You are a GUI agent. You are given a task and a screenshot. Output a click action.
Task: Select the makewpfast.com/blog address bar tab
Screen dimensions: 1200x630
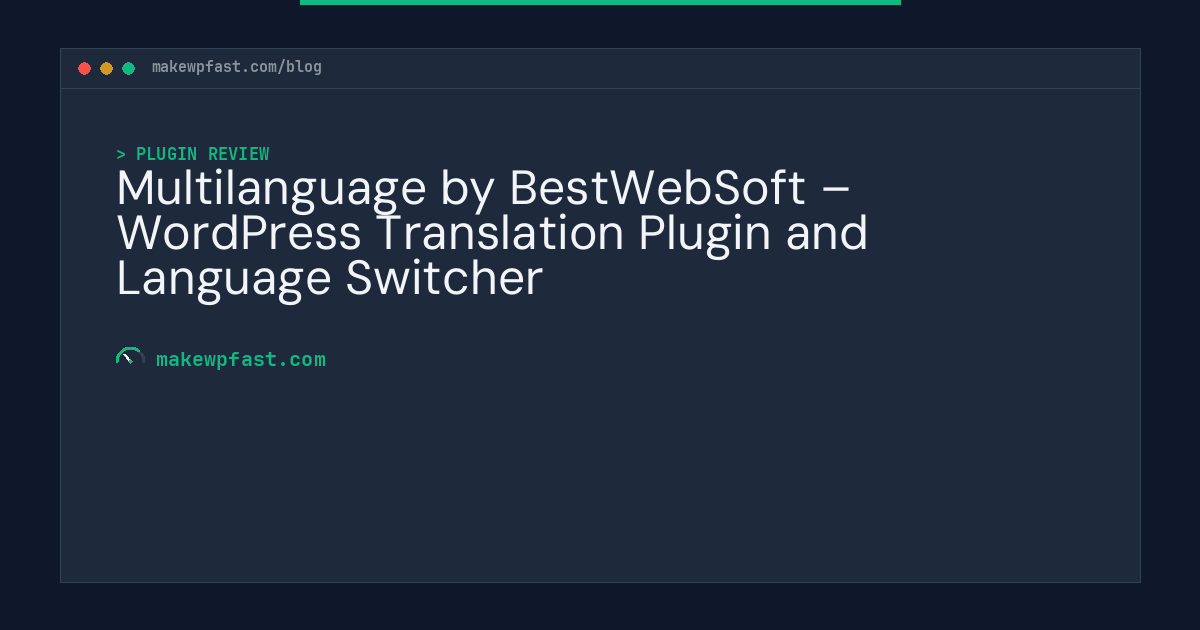237,67
